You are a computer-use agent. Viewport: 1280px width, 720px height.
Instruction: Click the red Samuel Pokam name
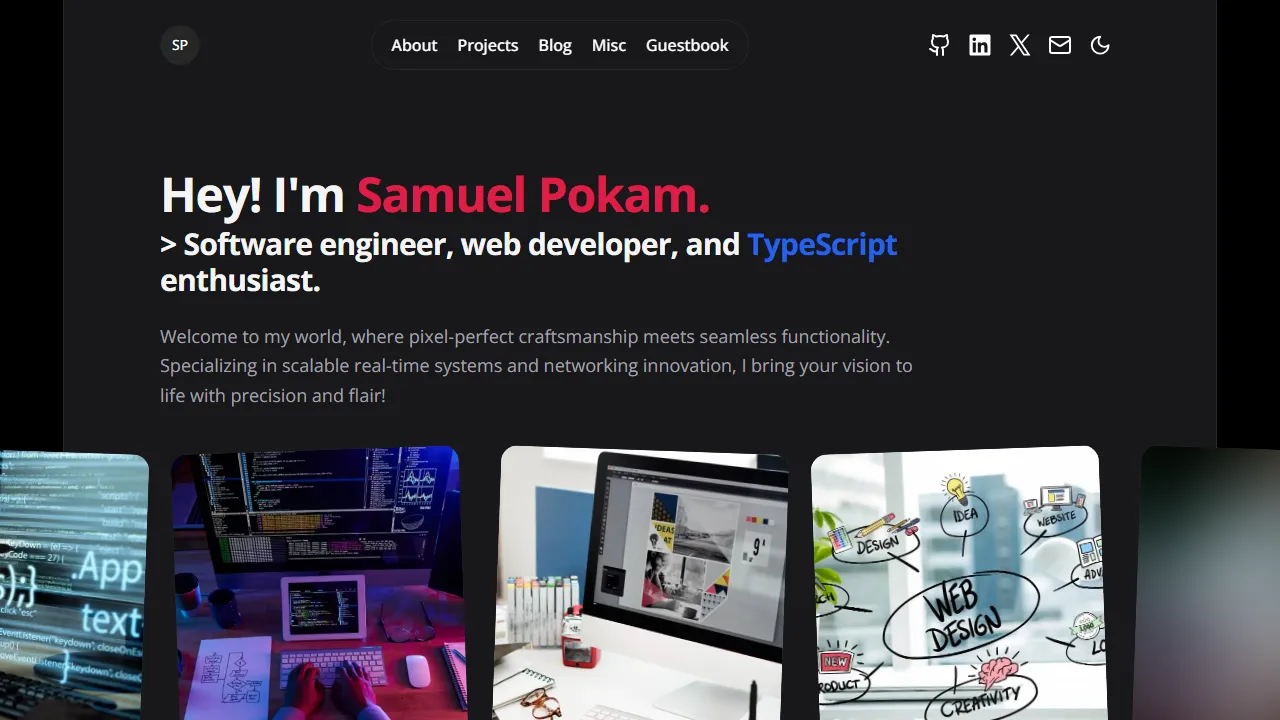[x=533, y=195]
